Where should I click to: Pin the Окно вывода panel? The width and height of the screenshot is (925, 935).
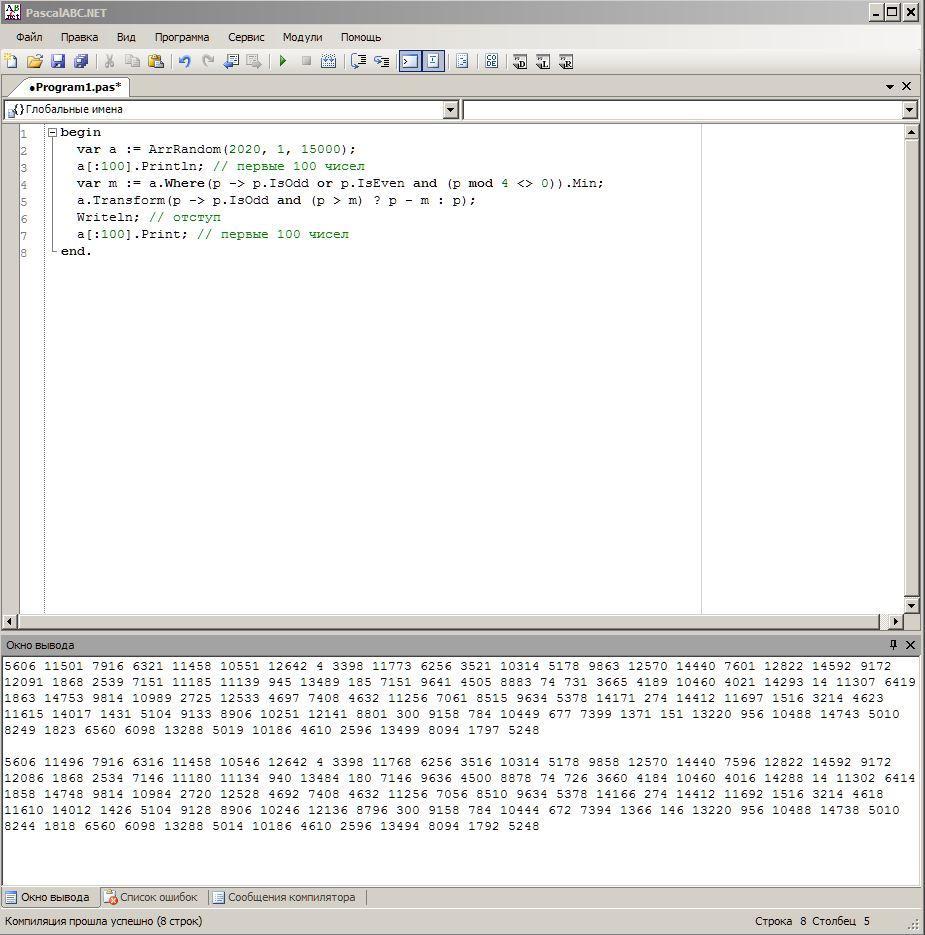(x=893, y=645)
